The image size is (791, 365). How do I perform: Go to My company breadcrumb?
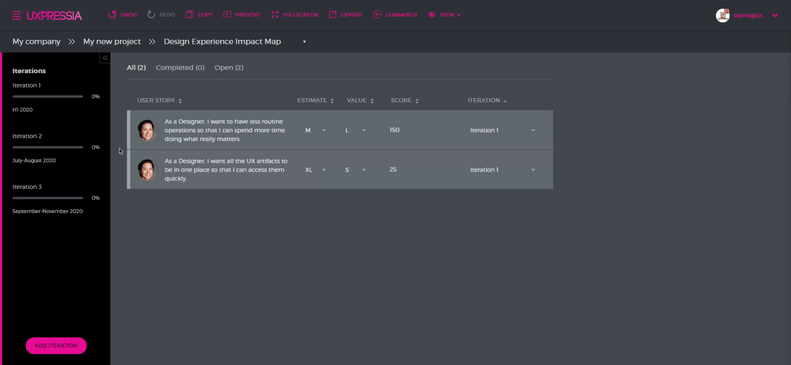[36, 41]
